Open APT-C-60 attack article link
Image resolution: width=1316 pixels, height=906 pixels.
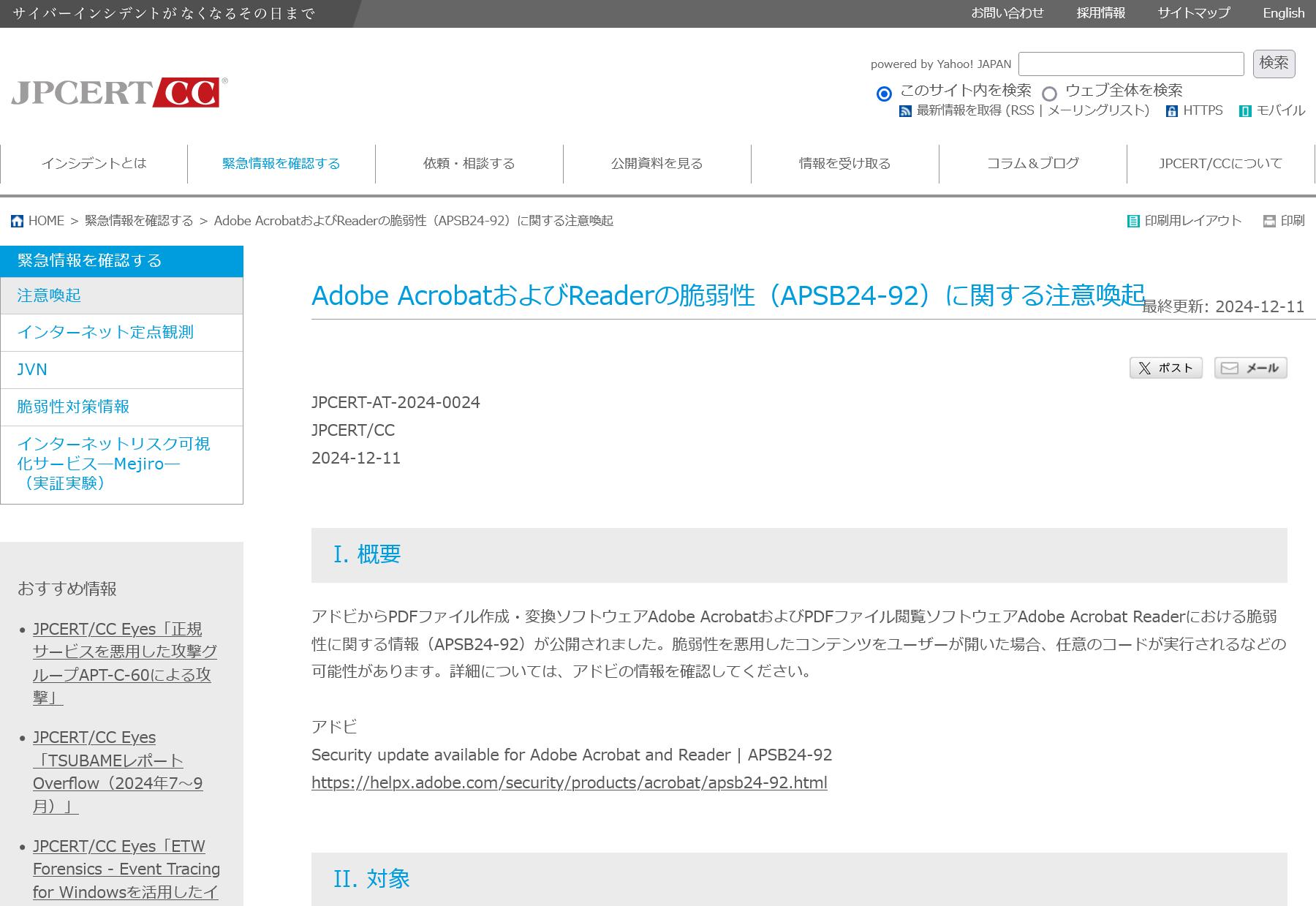click(125, 663)
